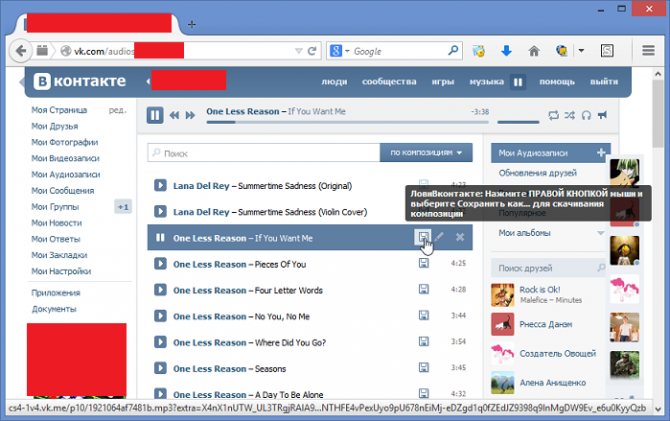Go to Моя Страница in the sidebar
The image size is (670, 421).
click(59, 110)
